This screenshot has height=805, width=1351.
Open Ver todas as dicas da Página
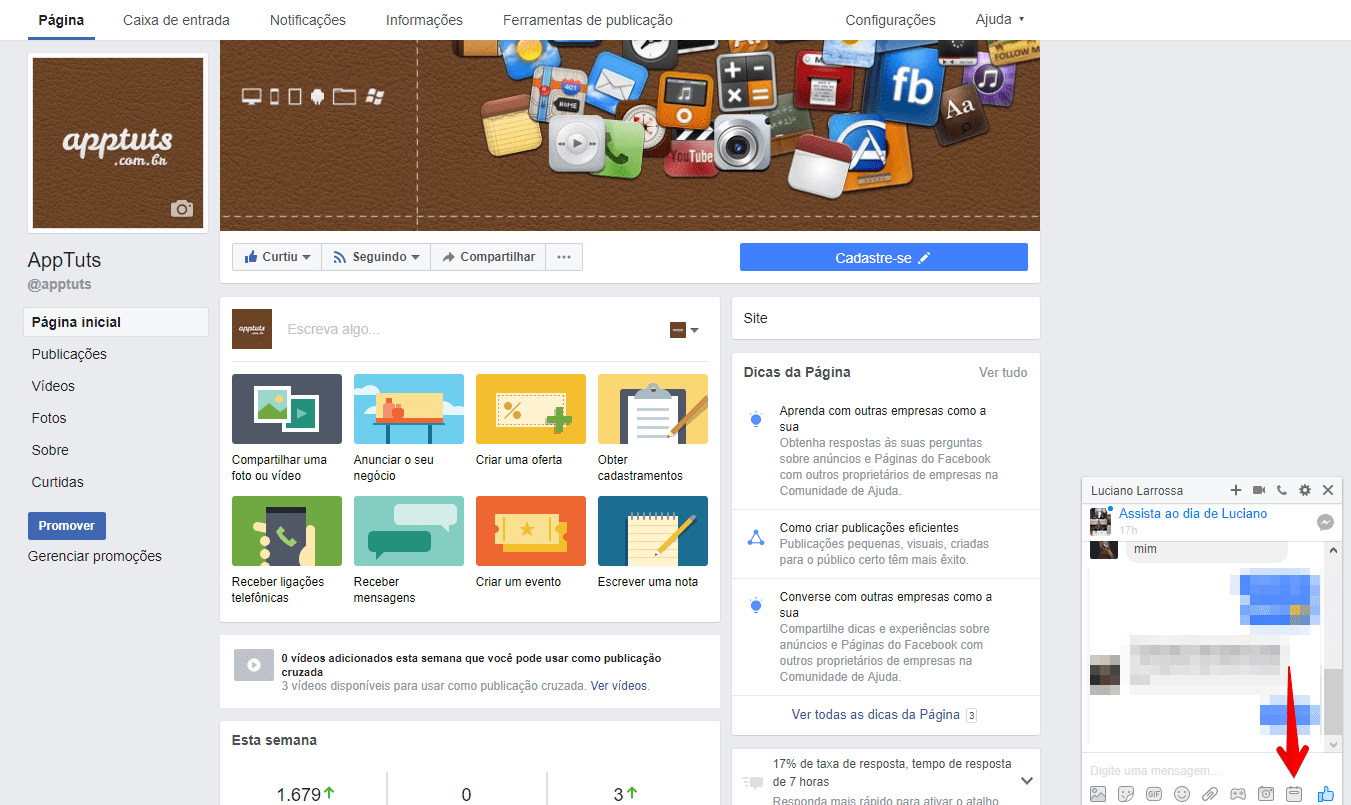(x=875, y=715)
